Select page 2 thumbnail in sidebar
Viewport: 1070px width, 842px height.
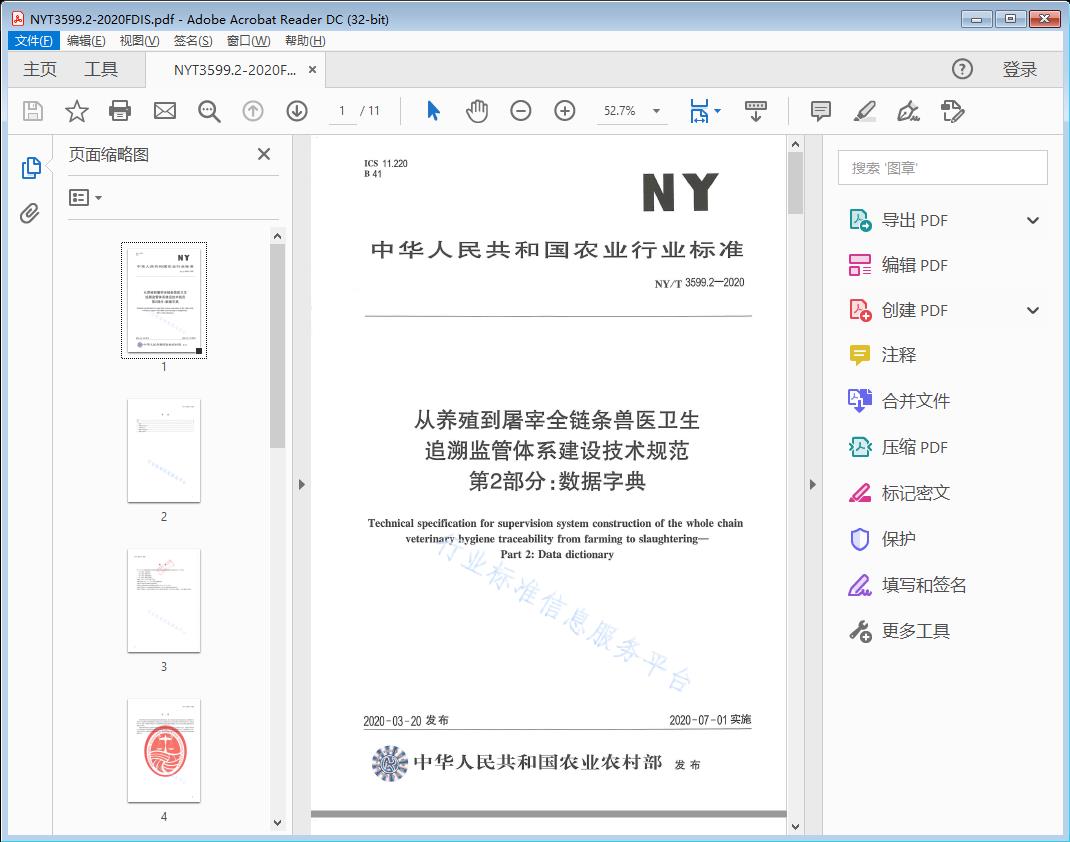164,451
